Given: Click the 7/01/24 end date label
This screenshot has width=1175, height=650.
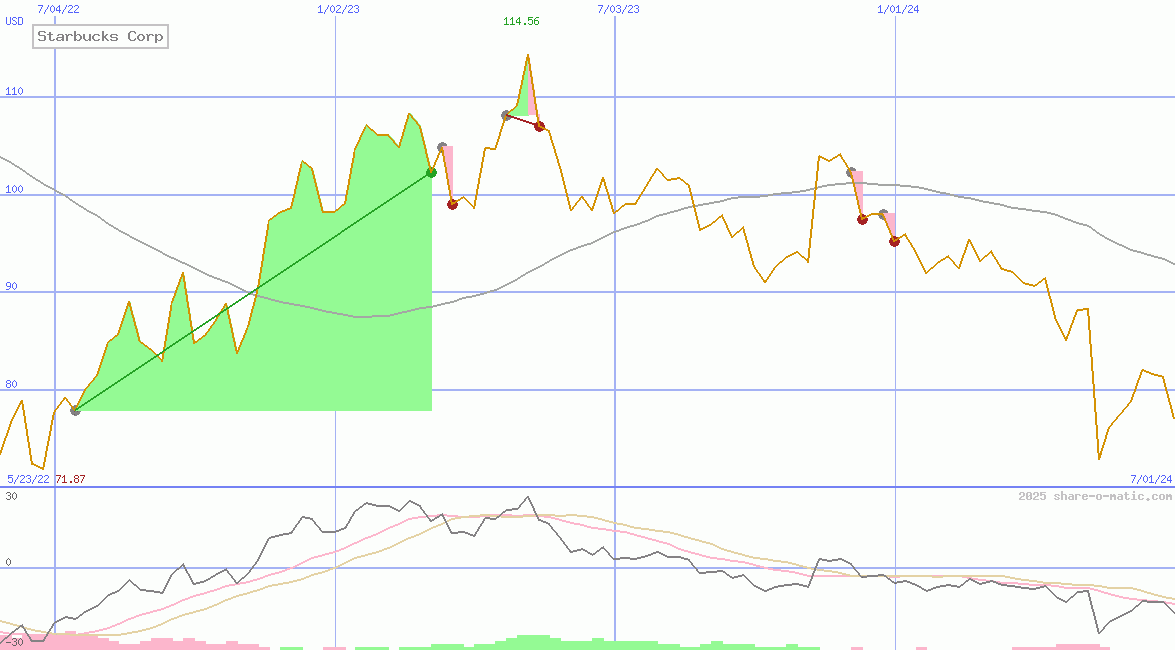Looking at the screenshot, I should [1151, 479].
